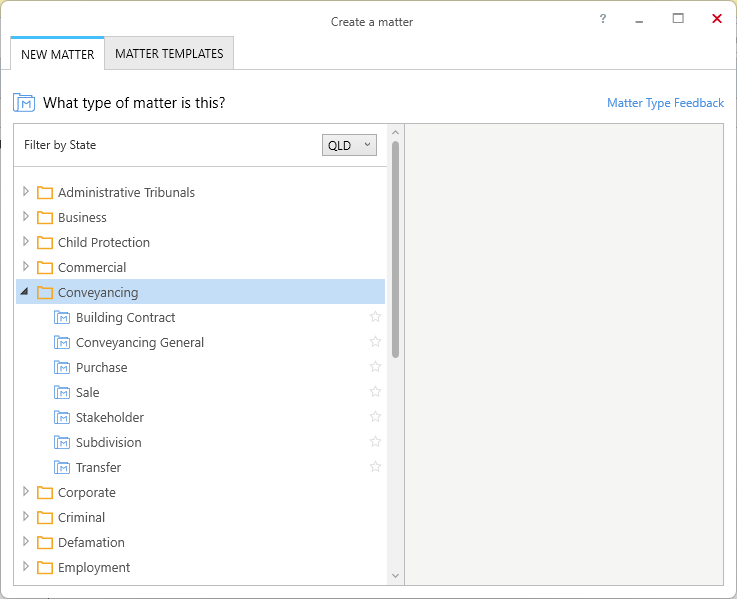Collapse the Conveyancing folder
Screen dimensions: 737x599
25,292
